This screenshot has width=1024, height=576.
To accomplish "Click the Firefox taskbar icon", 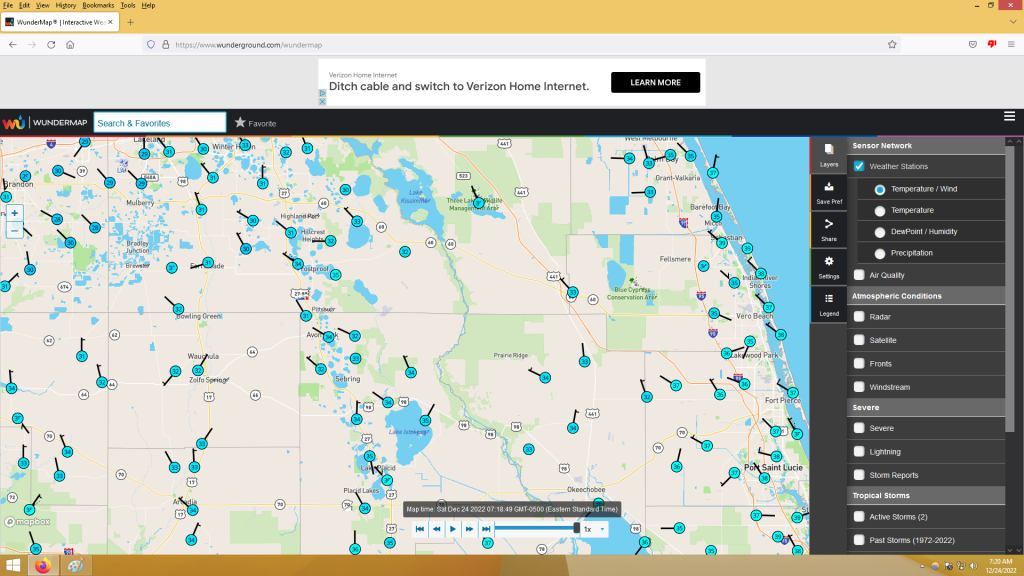I will (43, 566).
